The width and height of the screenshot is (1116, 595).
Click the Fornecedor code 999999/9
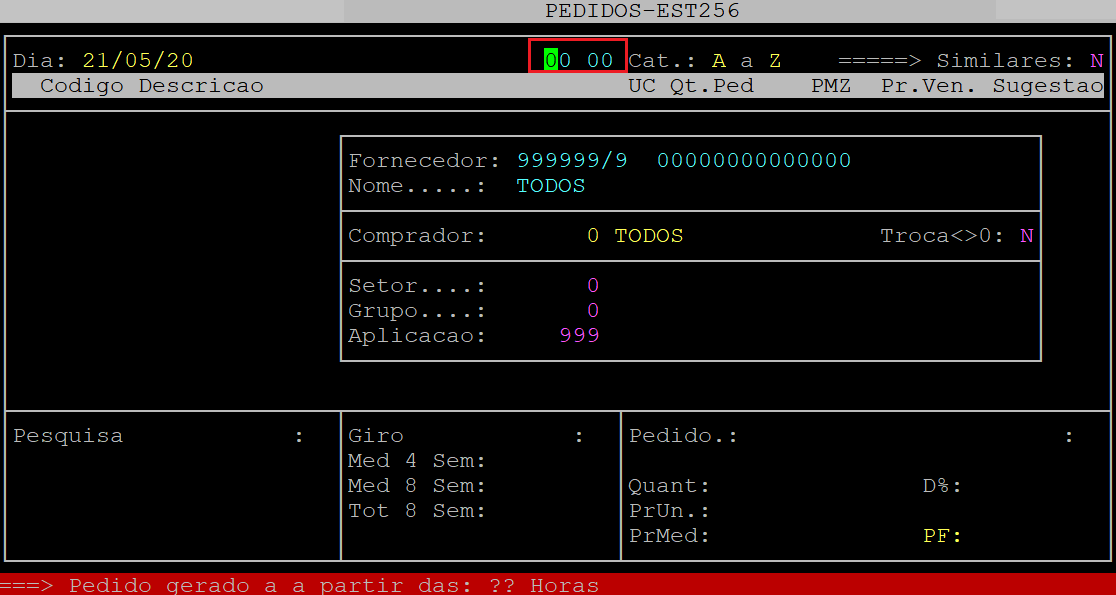pyautogui.click(x=572, y=160)
